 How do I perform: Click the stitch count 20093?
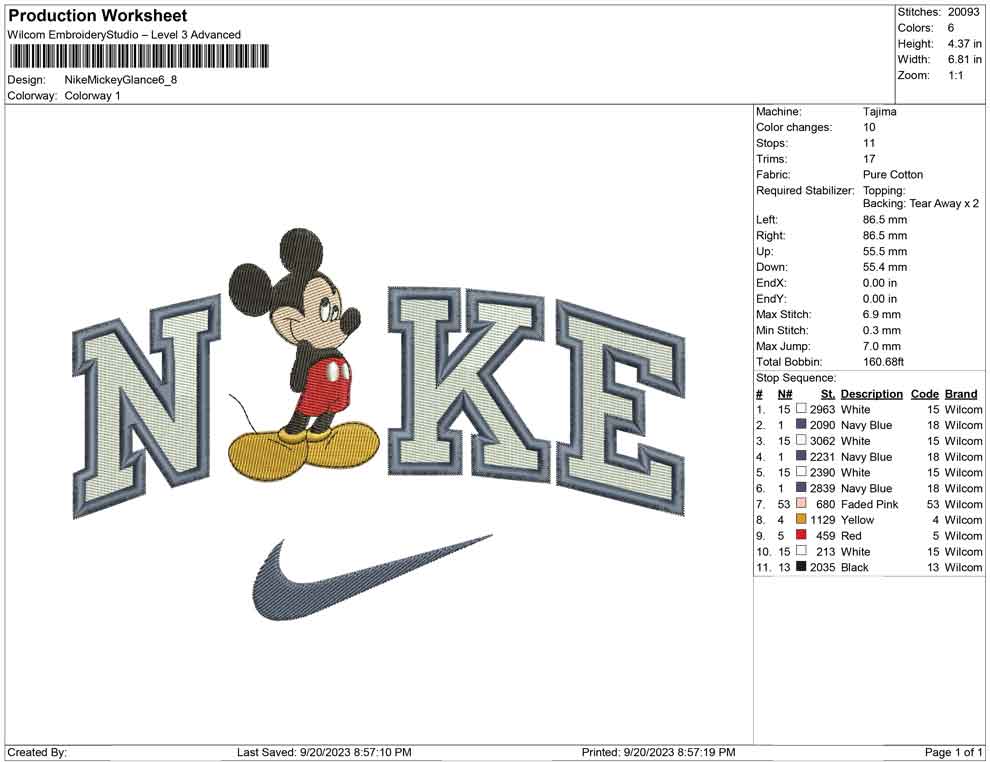[x=963, y=12]
